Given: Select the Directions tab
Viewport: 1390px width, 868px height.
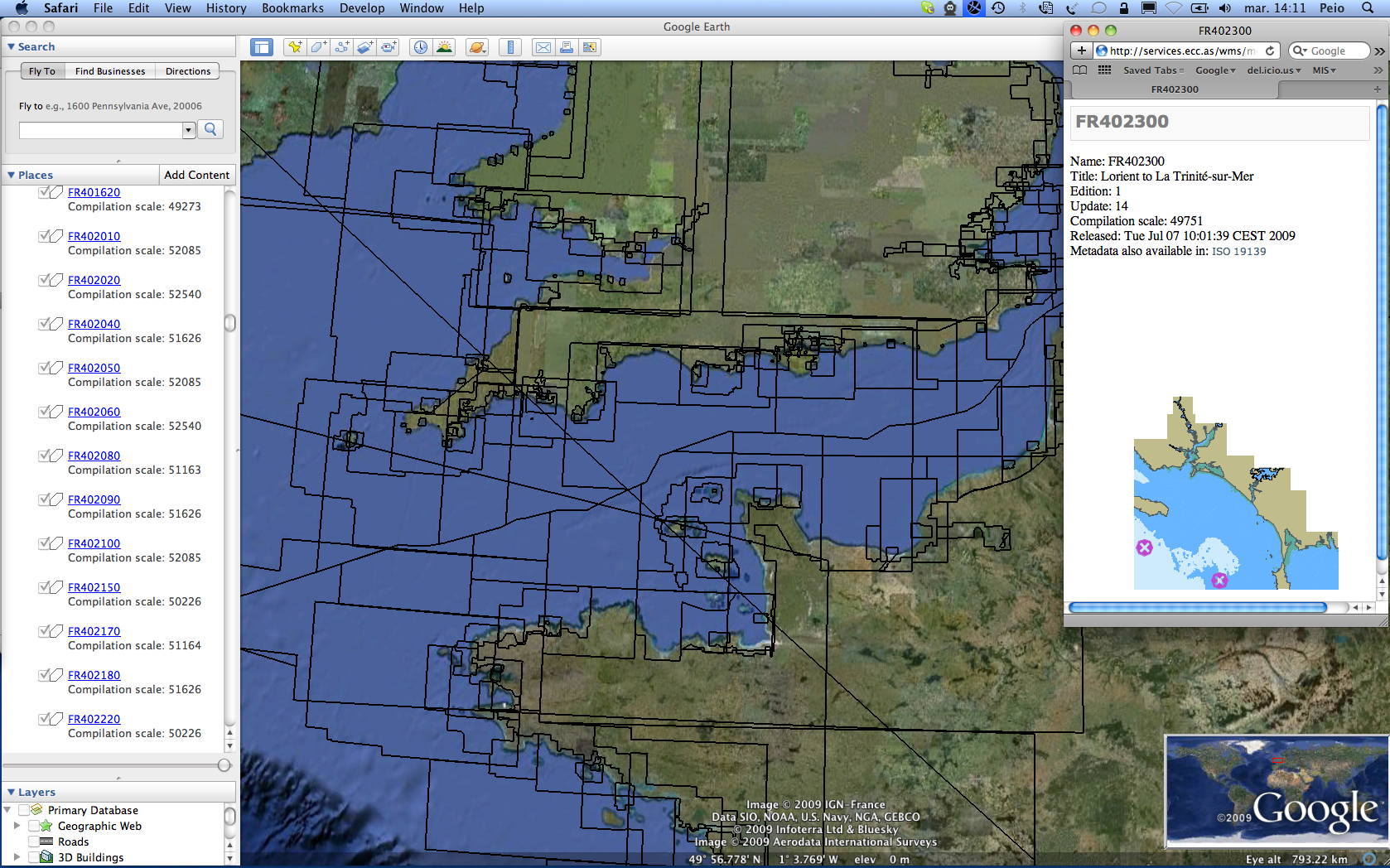Looking at the screenshot, I should (188, 71).
